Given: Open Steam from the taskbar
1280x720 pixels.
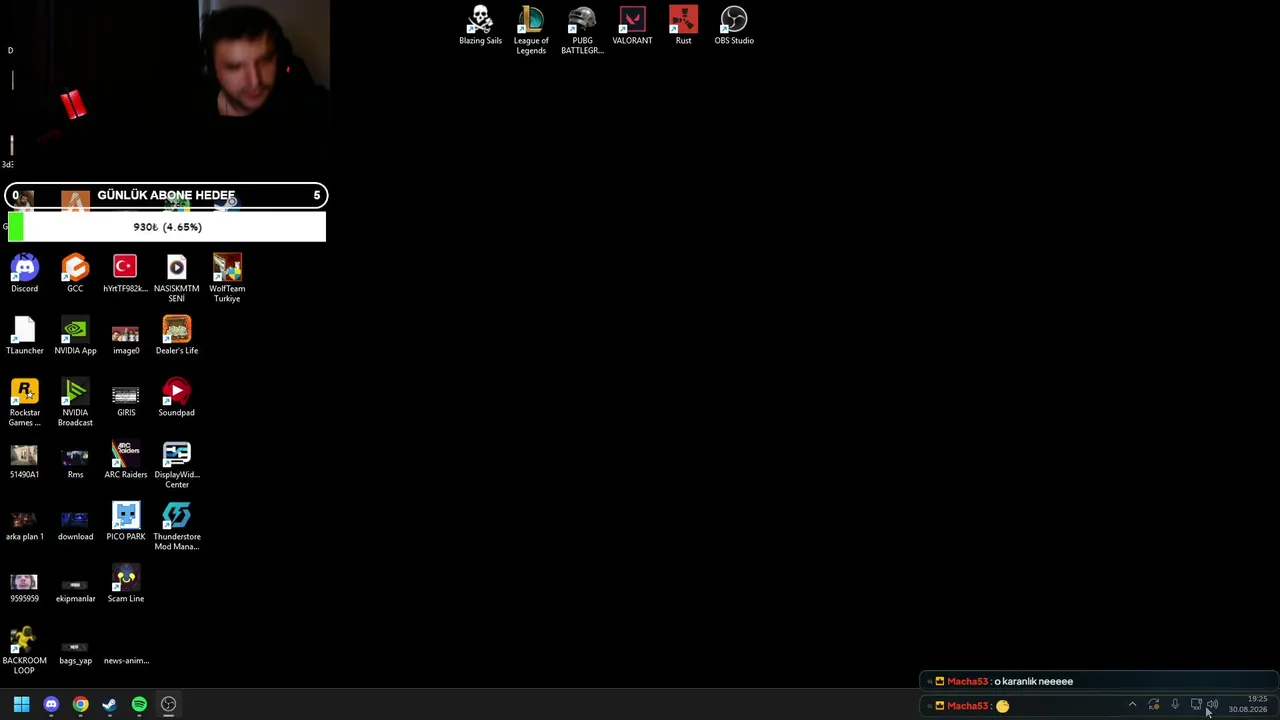Looking at the screenshot, I should coord(110,705).
